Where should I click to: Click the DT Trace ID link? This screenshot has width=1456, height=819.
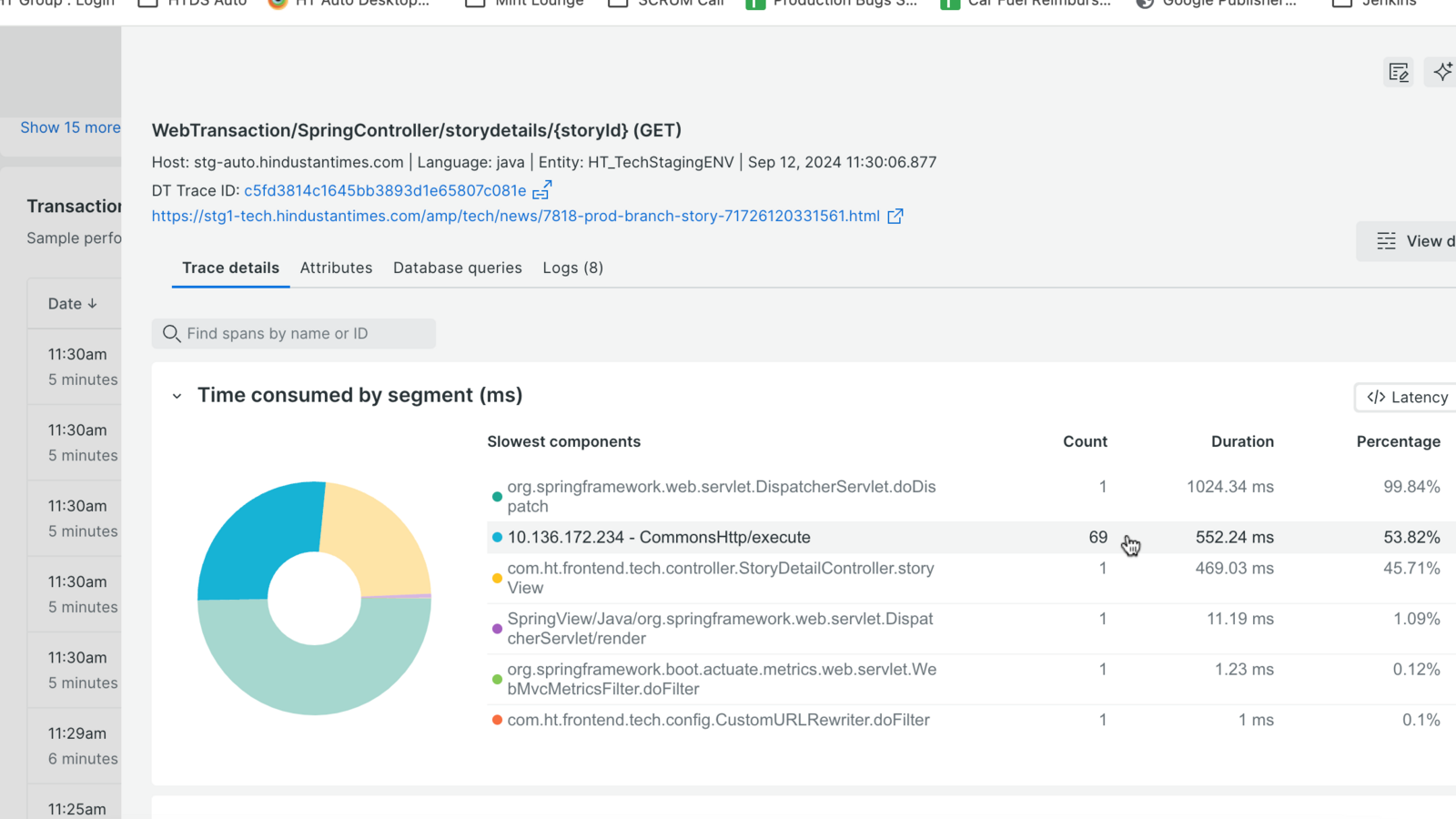[385, 190]
